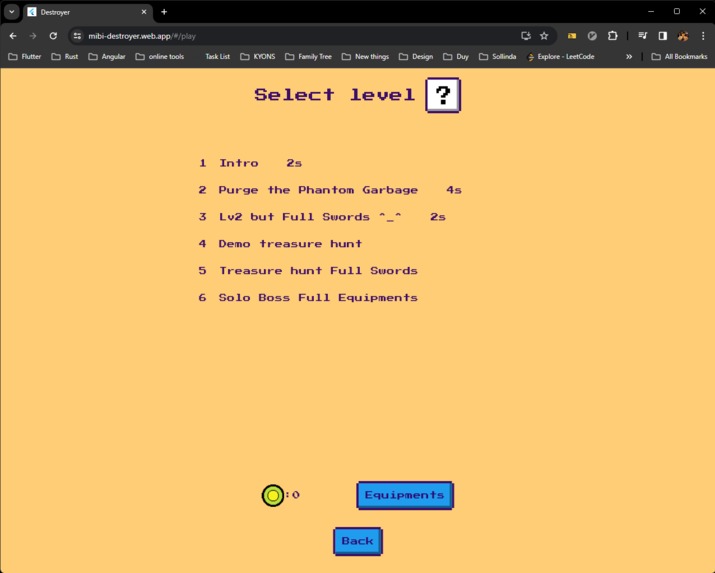Start level 4 Demo treasure hunt
Viewport: 715px width, 573px height.
coord(280,244)
